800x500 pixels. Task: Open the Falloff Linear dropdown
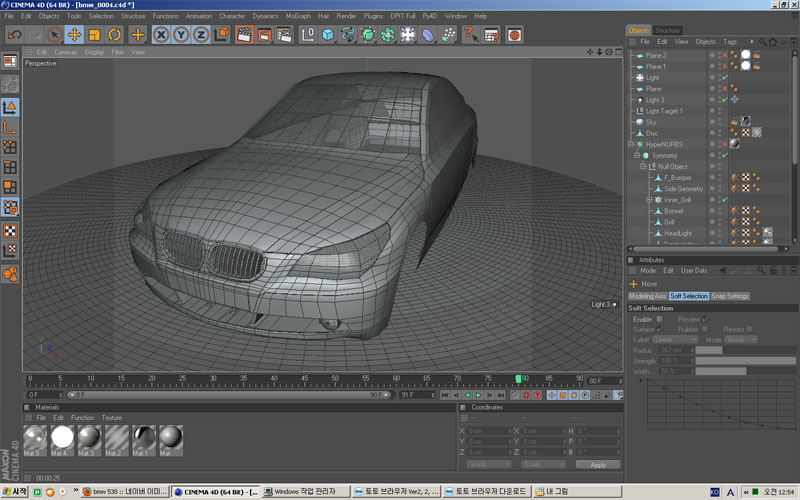coord(675,340)
